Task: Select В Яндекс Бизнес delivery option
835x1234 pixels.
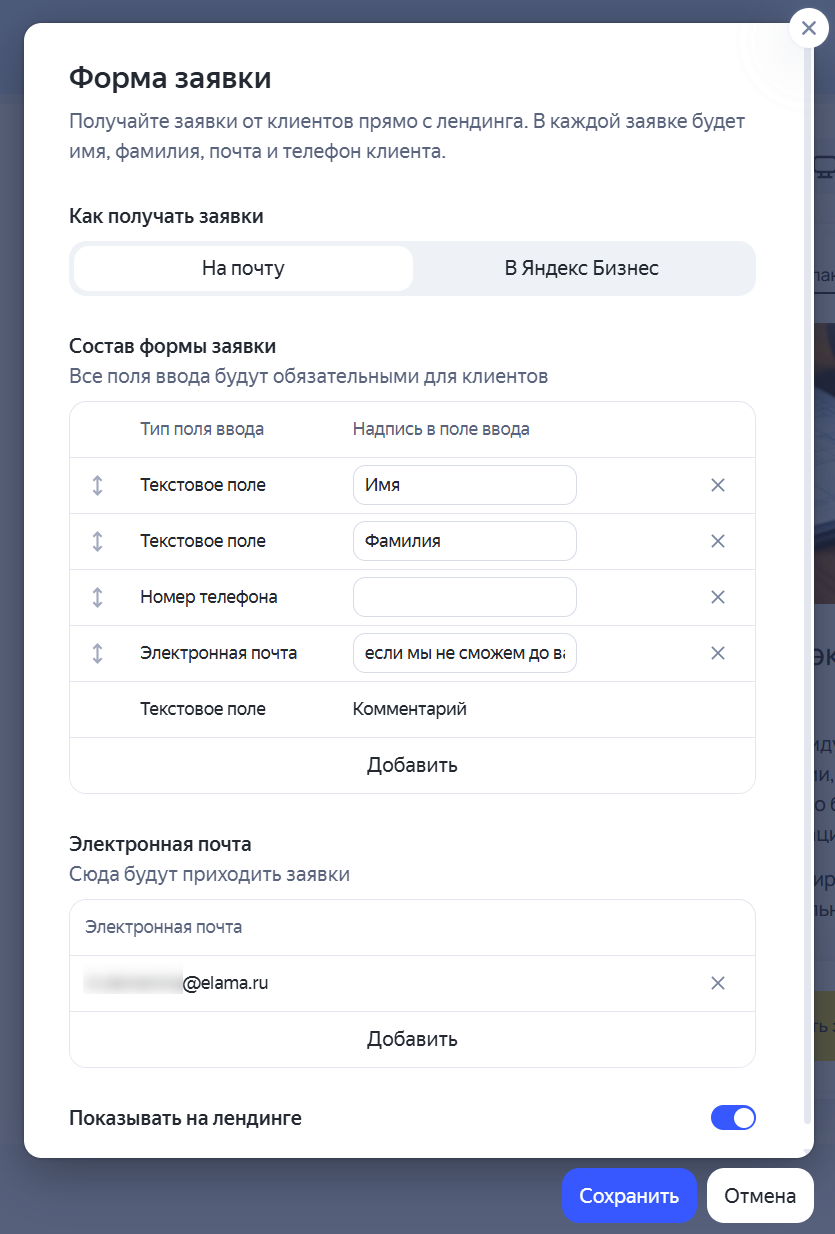Action: (582, 268)
